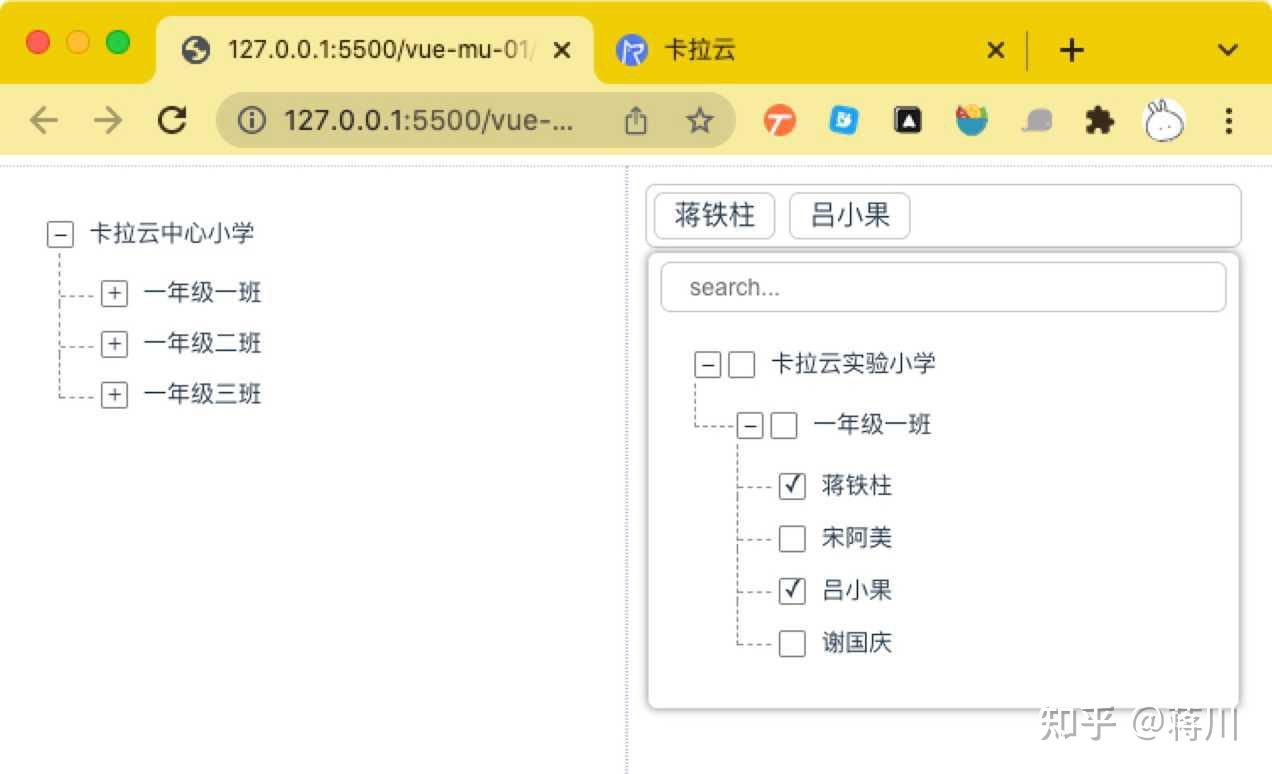Click the gray cap extension icon
The image size is (1272, 774).
point(1035,120)
